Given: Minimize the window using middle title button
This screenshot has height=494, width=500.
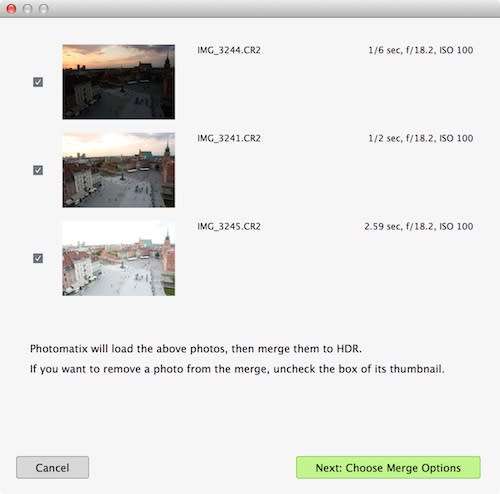Looking at the screenshot, I should tap(27, 9).
